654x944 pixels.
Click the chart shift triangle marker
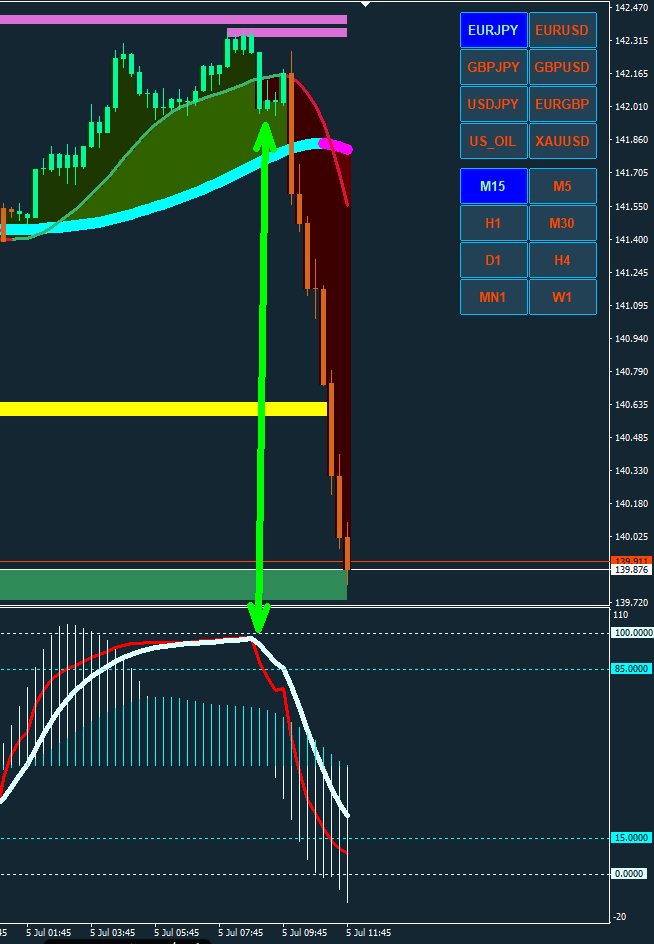(364, 4)
